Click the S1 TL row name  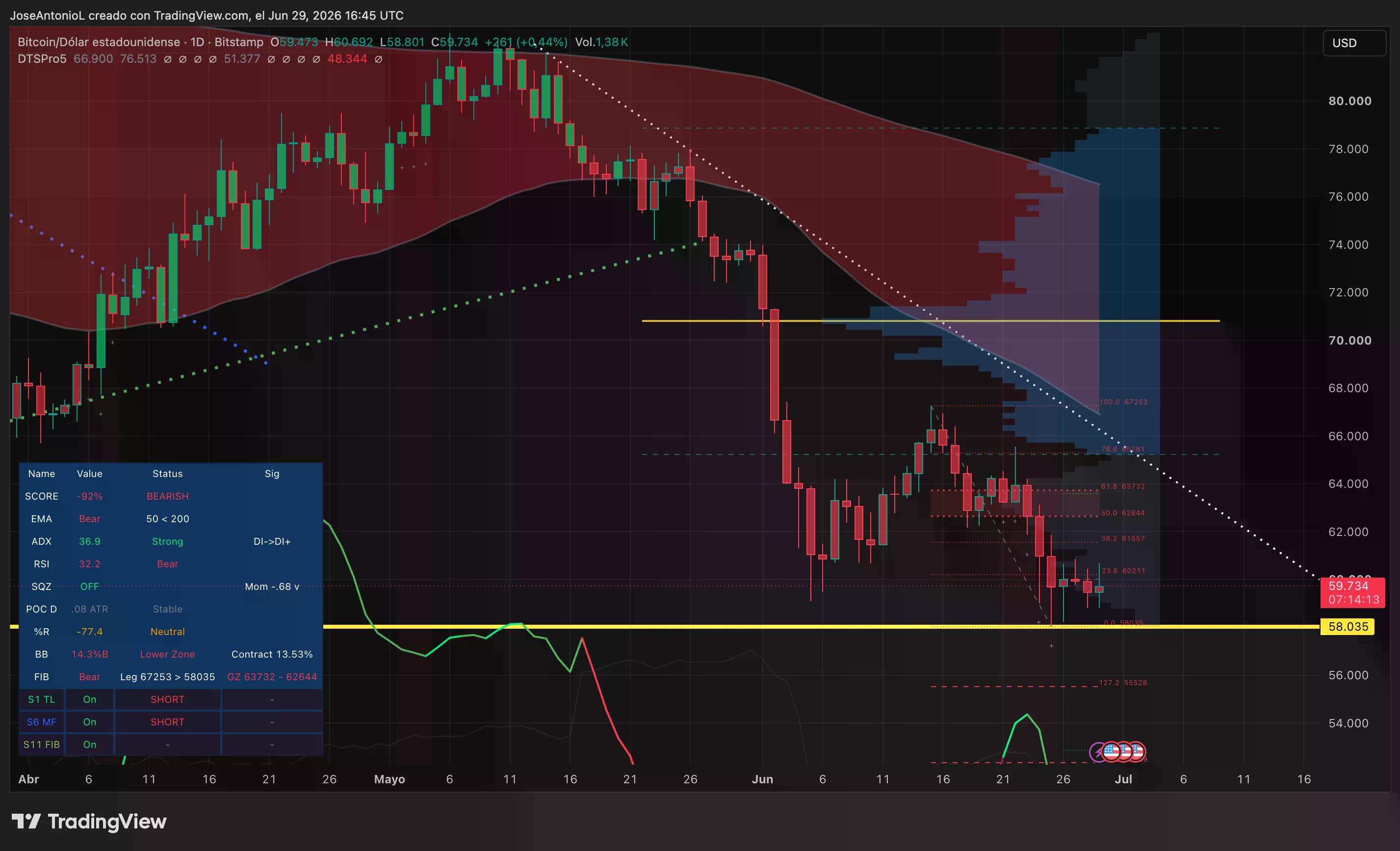click(42, 700)
